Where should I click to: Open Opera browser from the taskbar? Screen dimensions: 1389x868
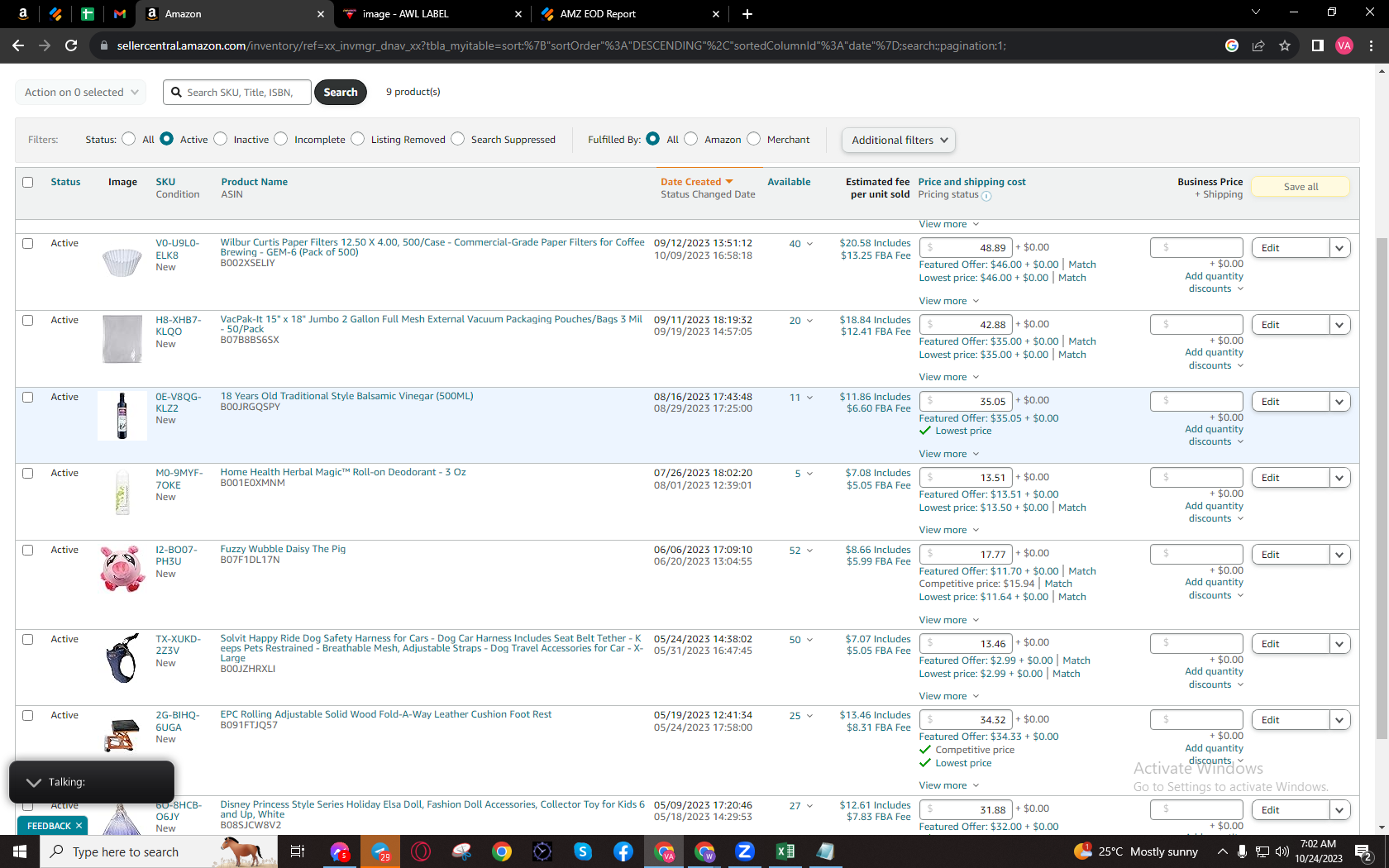[421, 851]
